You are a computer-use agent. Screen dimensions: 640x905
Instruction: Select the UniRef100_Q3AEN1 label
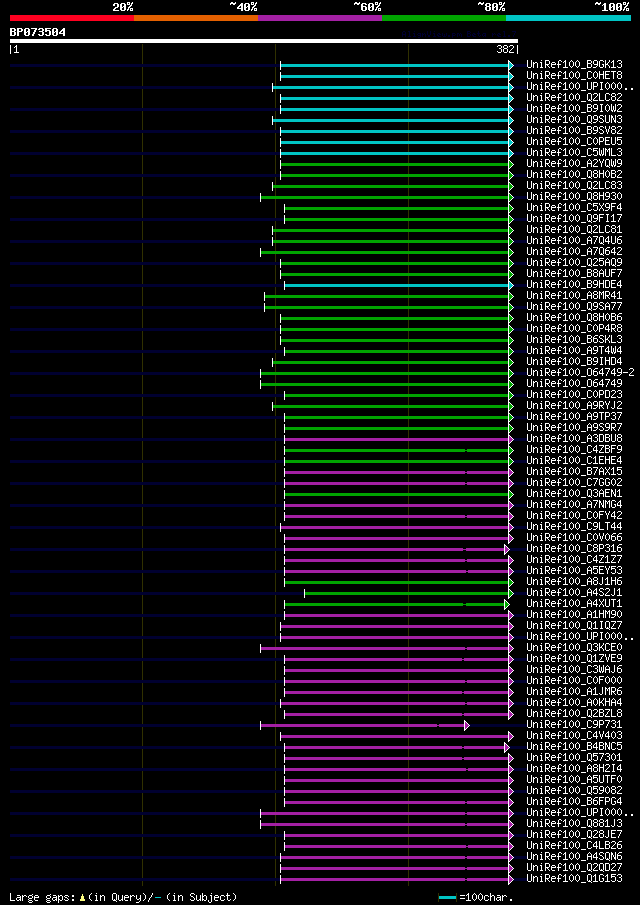click(x=574, y=493)
